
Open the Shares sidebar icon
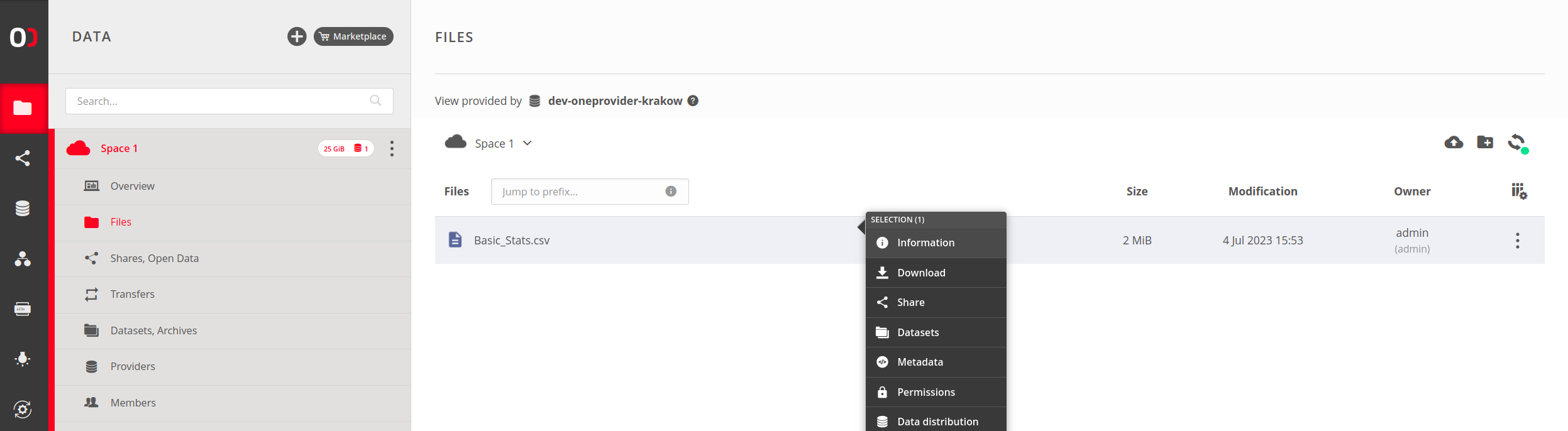coord(23,158)
